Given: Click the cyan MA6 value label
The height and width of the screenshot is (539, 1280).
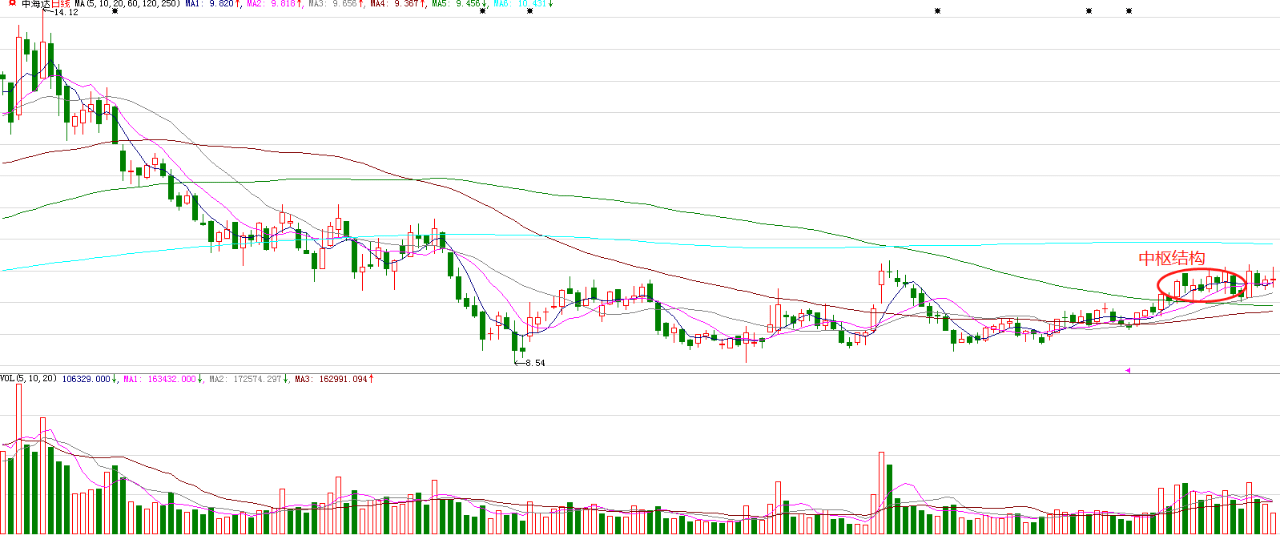Looking at the screenshot, I should pos(524,4).
